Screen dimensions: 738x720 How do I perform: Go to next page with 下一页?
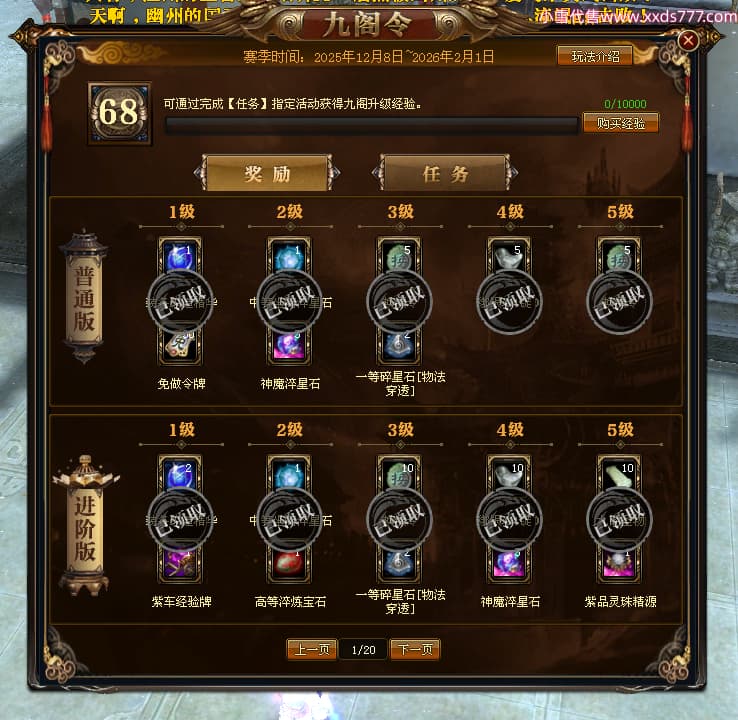(x=415, y=650)
